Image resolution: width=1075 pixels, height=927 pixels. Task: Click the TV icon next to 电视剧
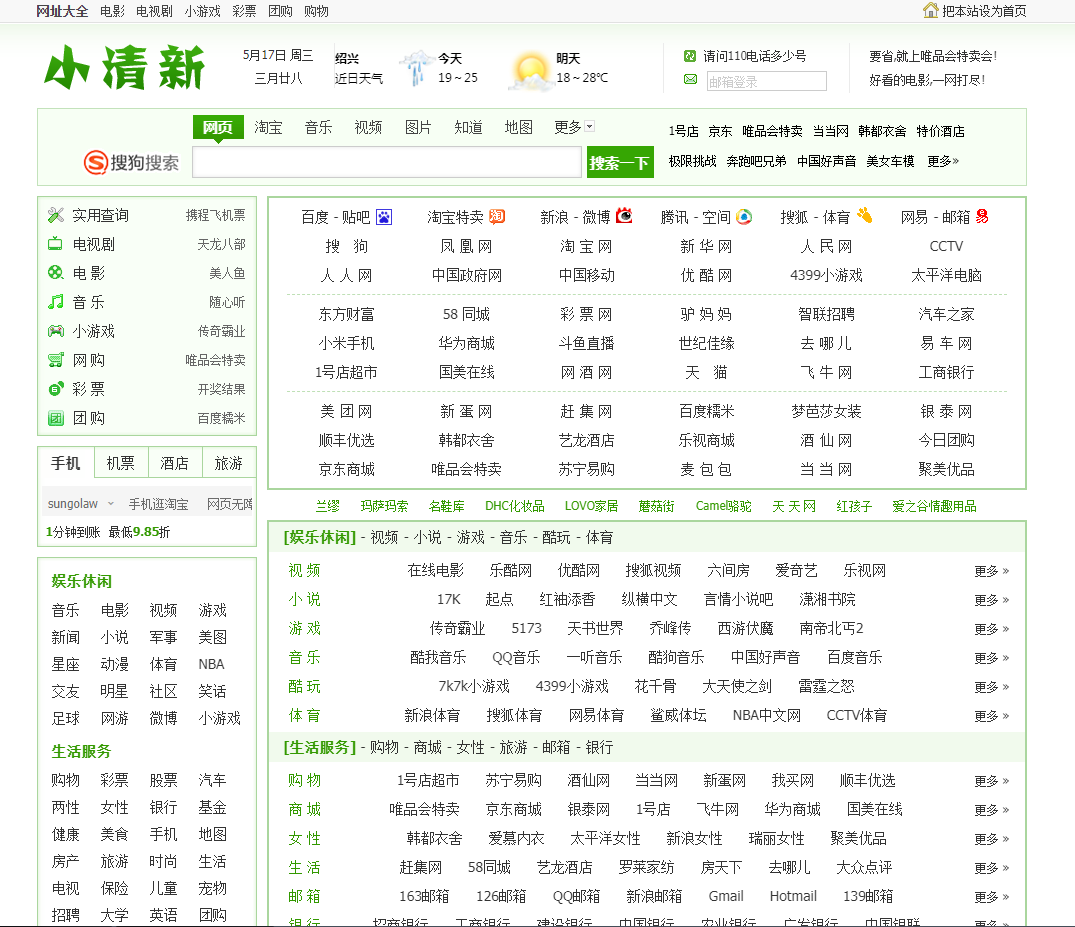pyautogui.click(x=56, y=244)
